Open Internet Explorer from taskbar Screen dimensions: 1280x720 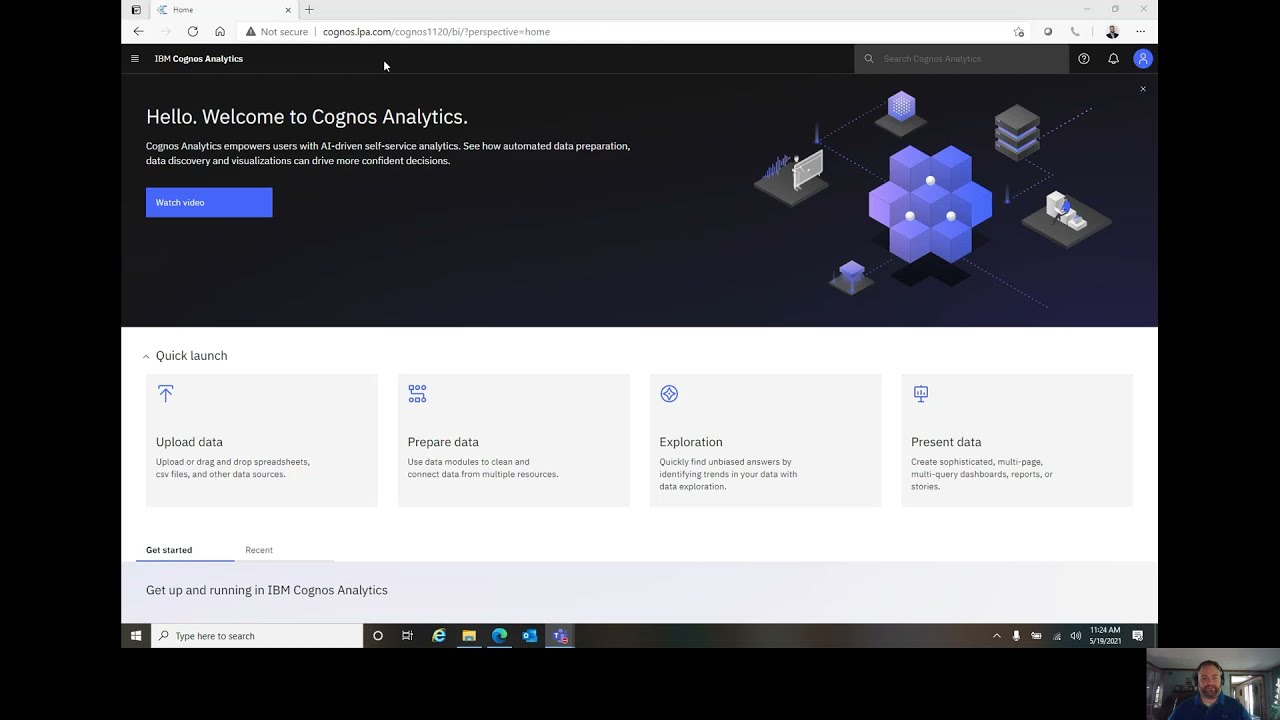[439, 636]
